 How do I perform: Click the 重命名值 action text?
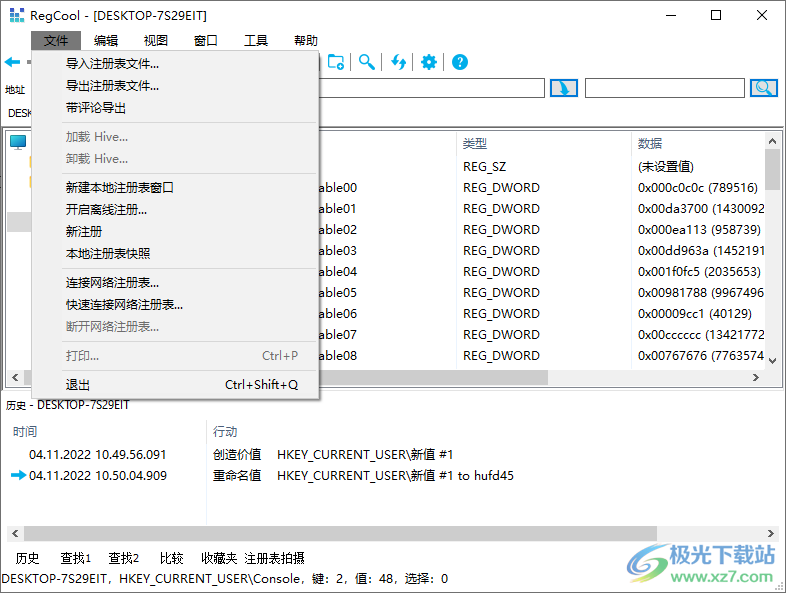[237, 476]
